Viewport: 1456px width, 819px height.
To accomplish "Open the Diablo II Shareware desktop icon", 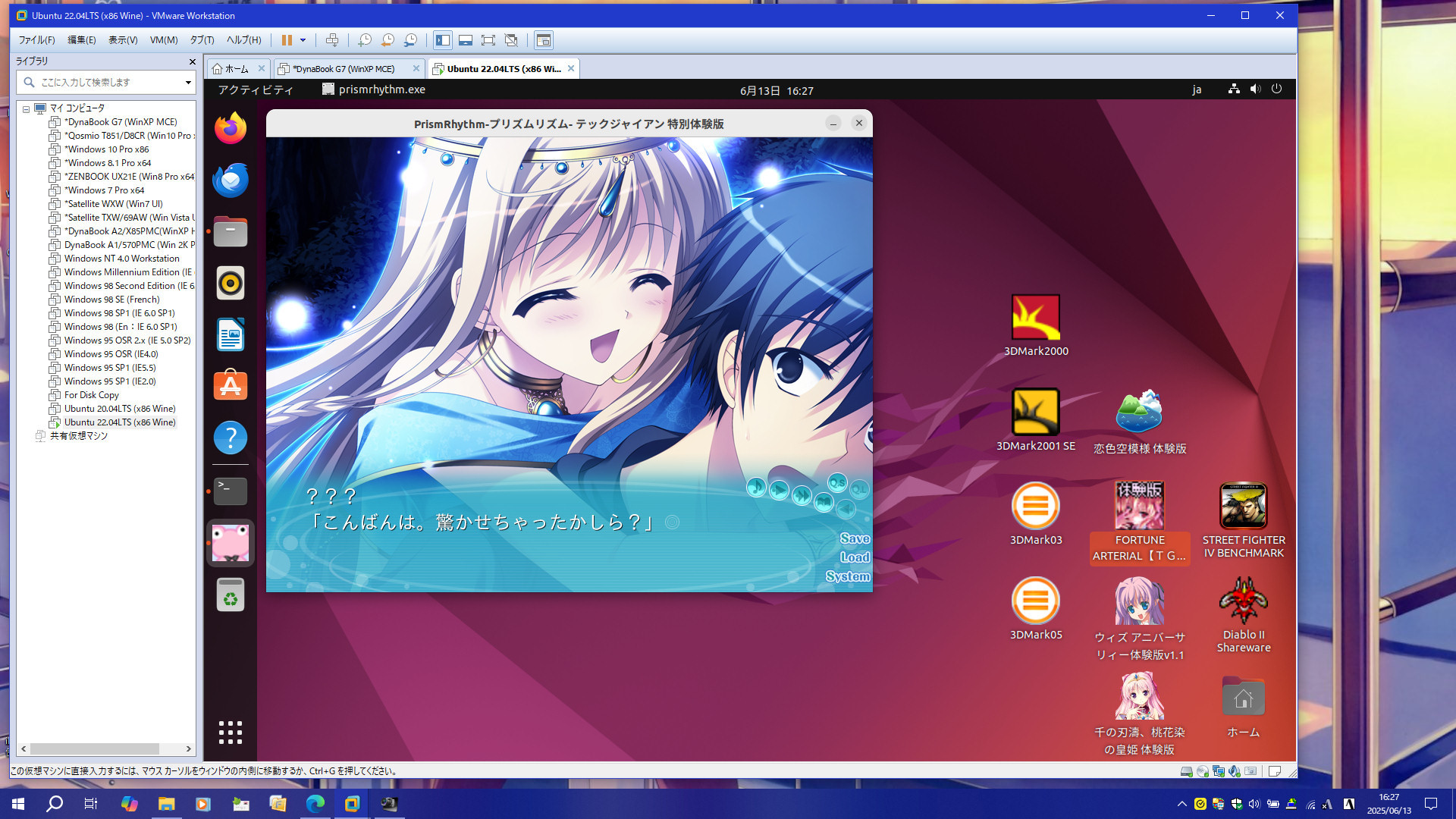I will 1244,615.
